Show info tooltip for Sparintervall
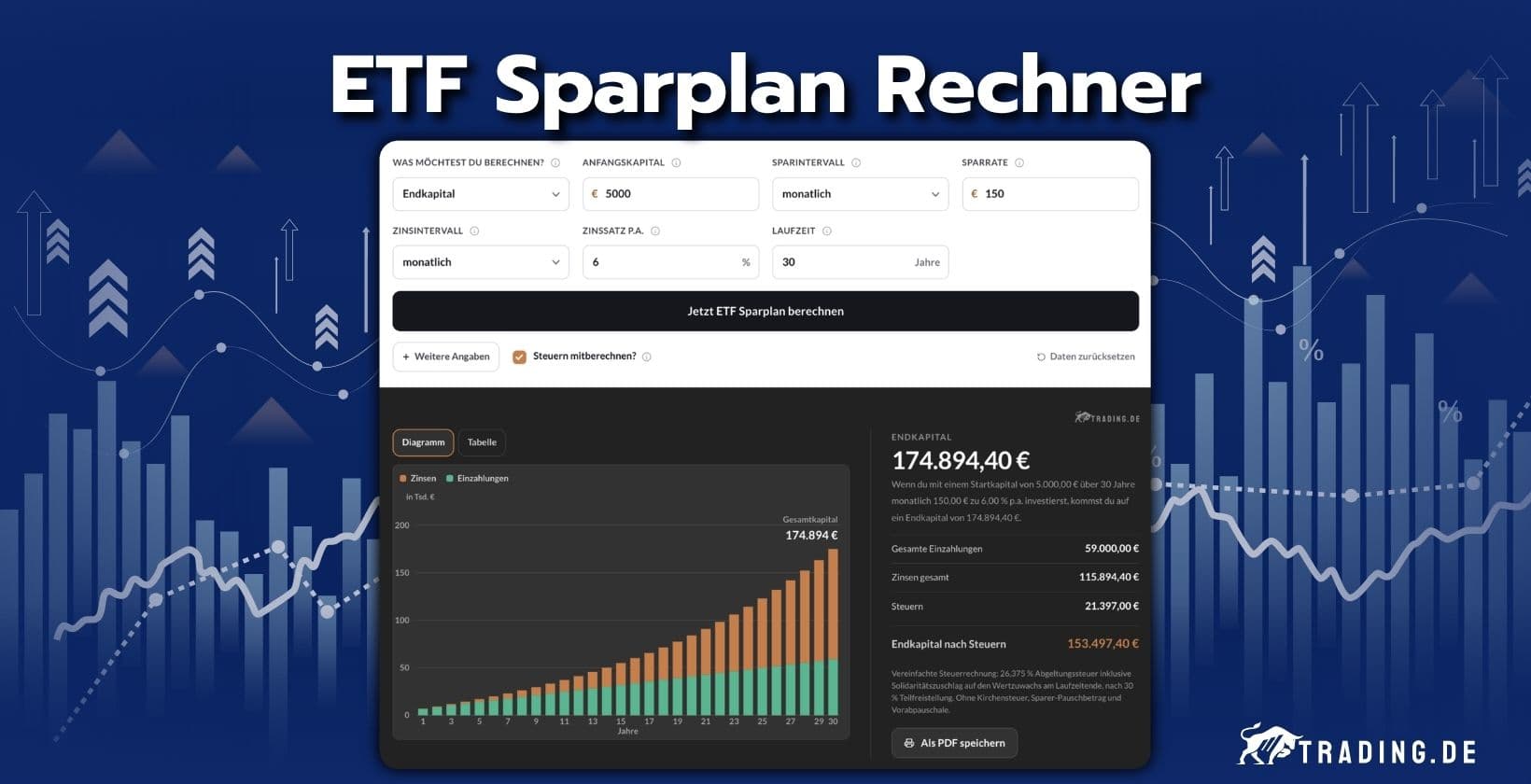Screen dimensions: 1531x784 856,162
